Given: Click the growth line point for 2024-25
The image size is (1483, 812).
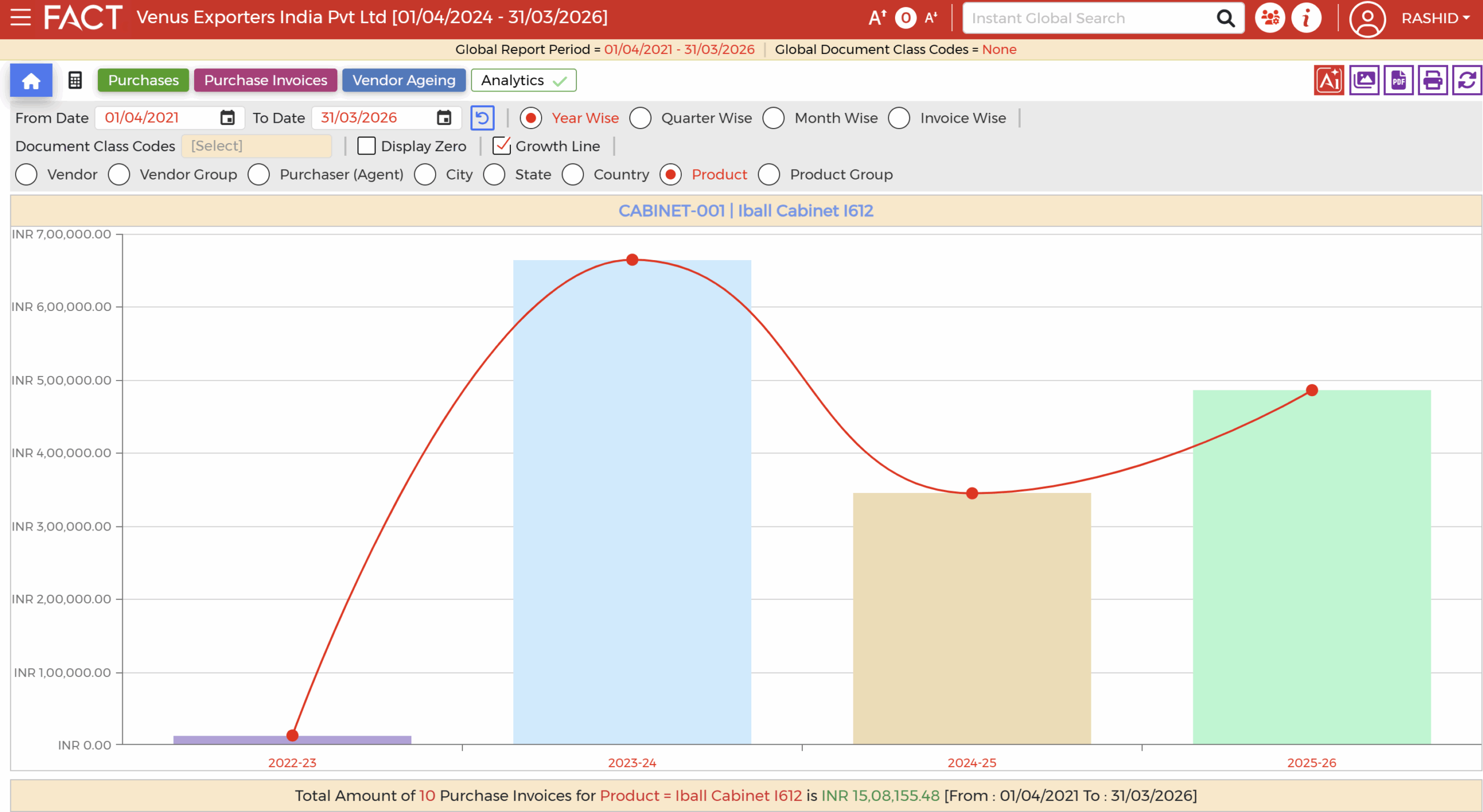Looking at the screenshot, I should pos(972,493).
